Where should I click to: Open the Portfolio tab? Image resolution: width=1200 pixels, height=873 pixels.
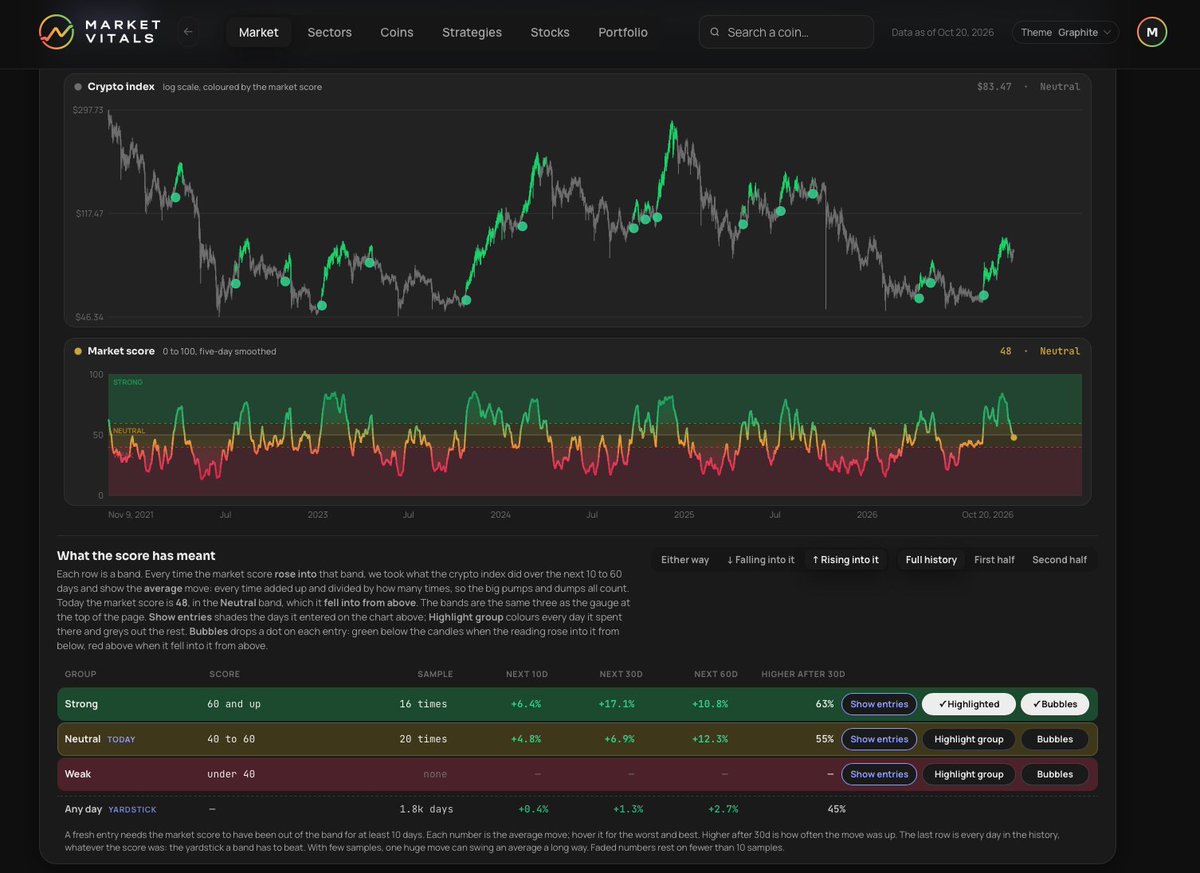point(623,32)
